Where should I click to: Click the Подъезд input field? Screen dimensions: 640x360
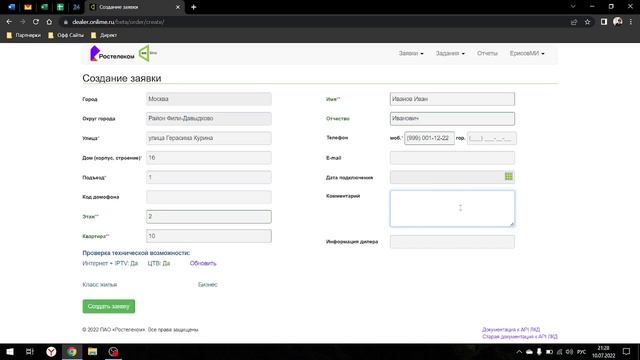(x=209, y=177)
